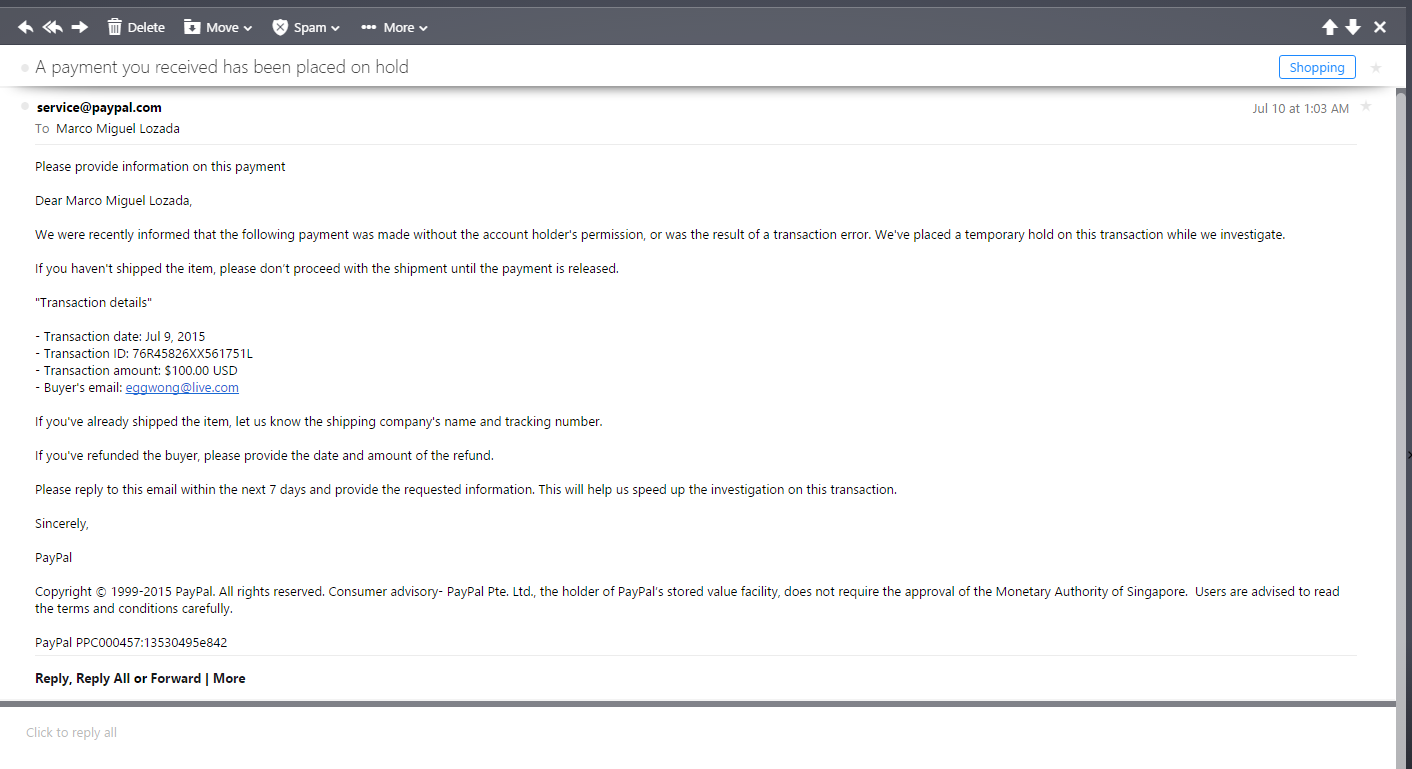This screenshot has height=769, width=1412.
Task: Click Forward in the message footer
Action: point(176,678)
